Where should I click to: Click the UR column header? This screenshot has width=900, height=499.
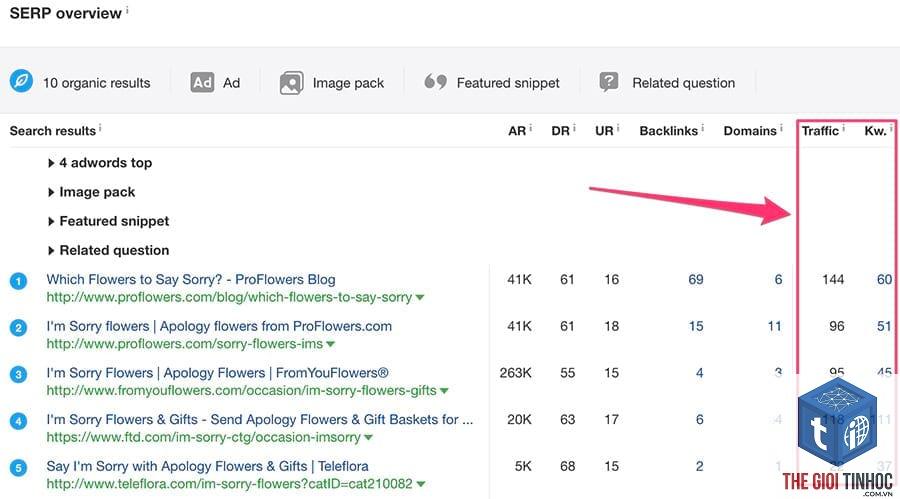click(x=604, y=131)
